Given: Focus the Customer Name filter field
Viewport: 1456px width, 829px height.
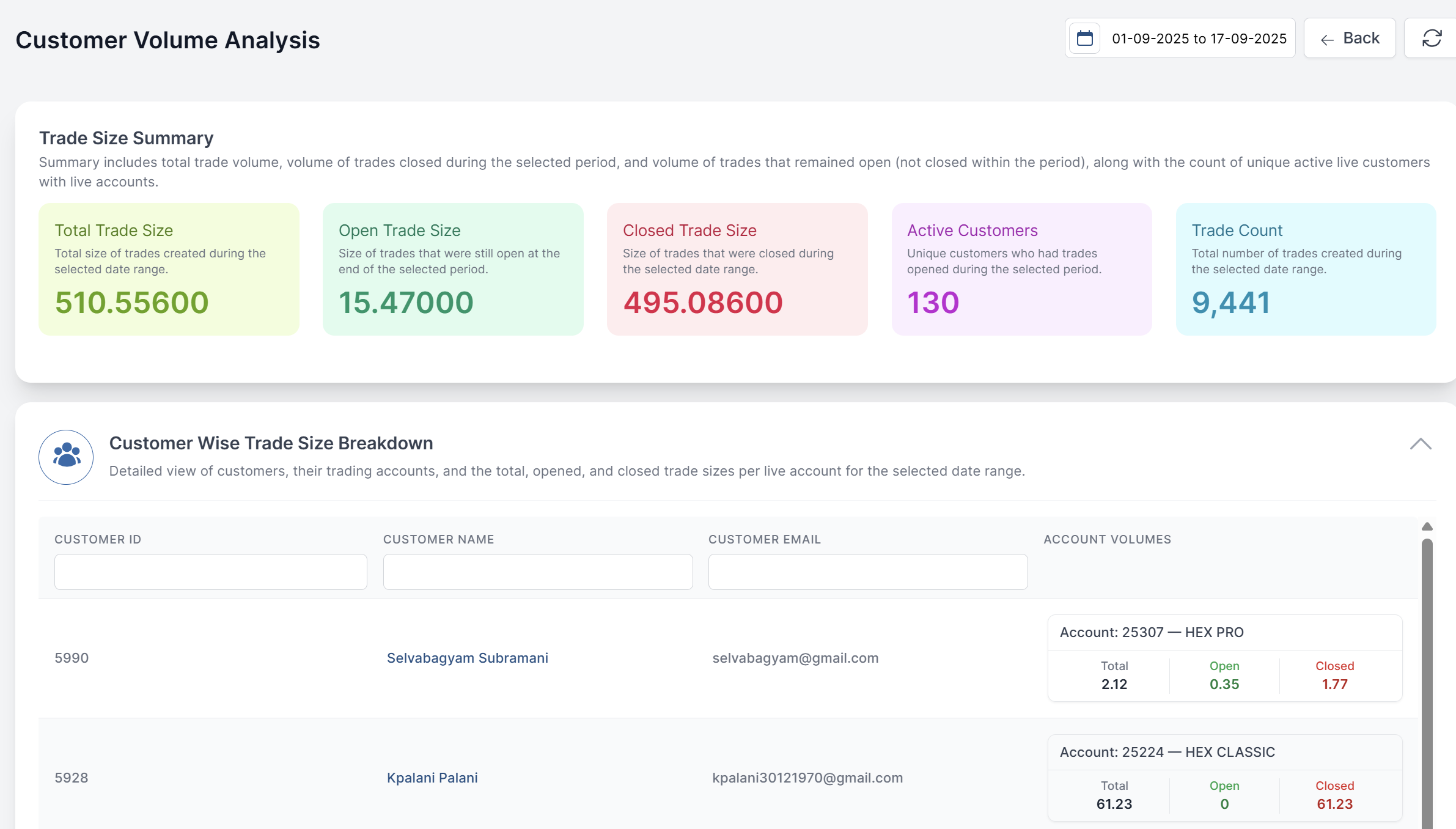Looking at the screenshot, I should point(538,572).
